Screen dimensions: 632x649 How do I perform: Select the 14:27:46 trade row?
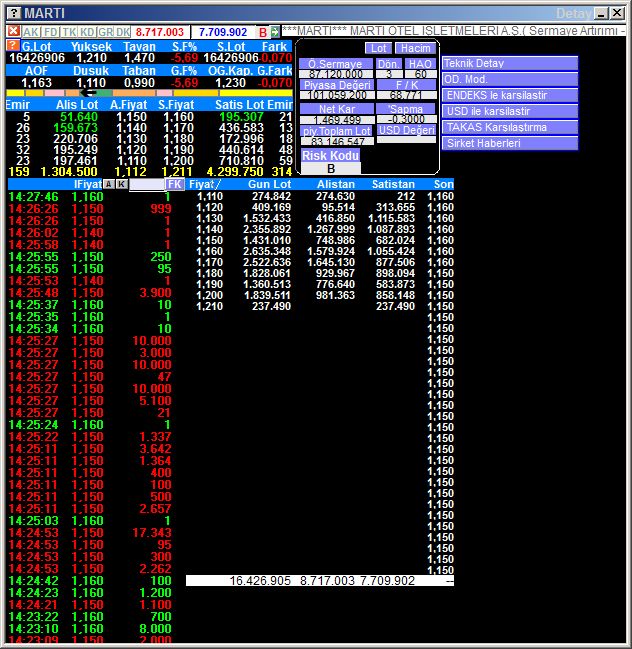coord(90,197)
